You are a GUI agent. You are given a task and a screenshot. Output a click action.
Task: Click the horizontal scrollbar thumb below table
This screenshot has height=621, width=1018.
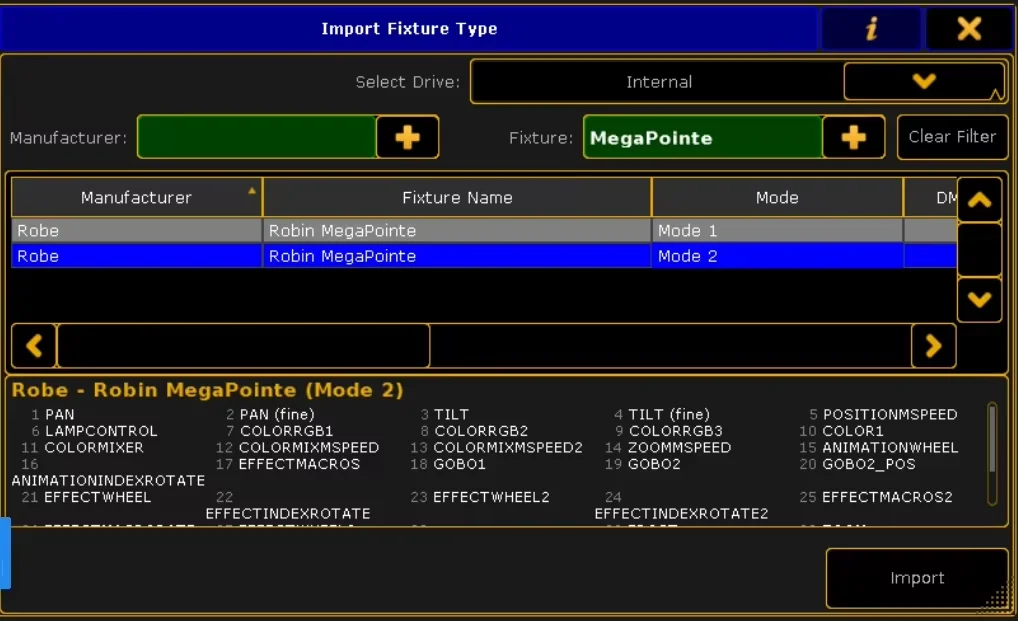tap(243, 346)
